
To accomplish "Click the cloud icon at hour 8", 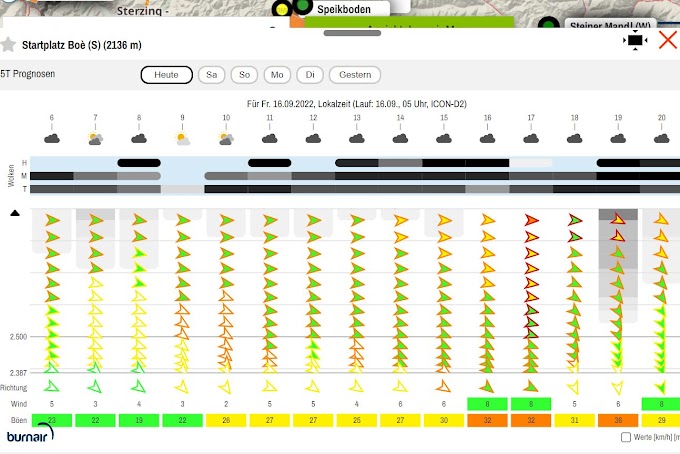I will (x=139, y=139).
